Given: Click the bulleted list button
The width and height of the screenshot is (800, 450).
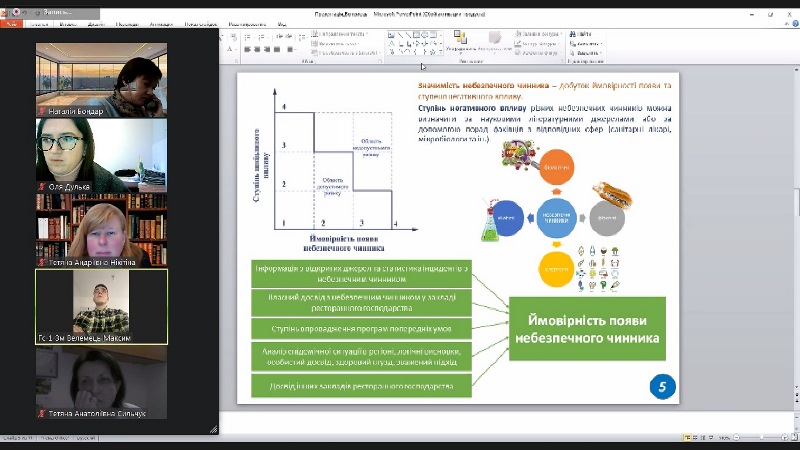Looking at the screenshot, I should [x=247, y=37].
